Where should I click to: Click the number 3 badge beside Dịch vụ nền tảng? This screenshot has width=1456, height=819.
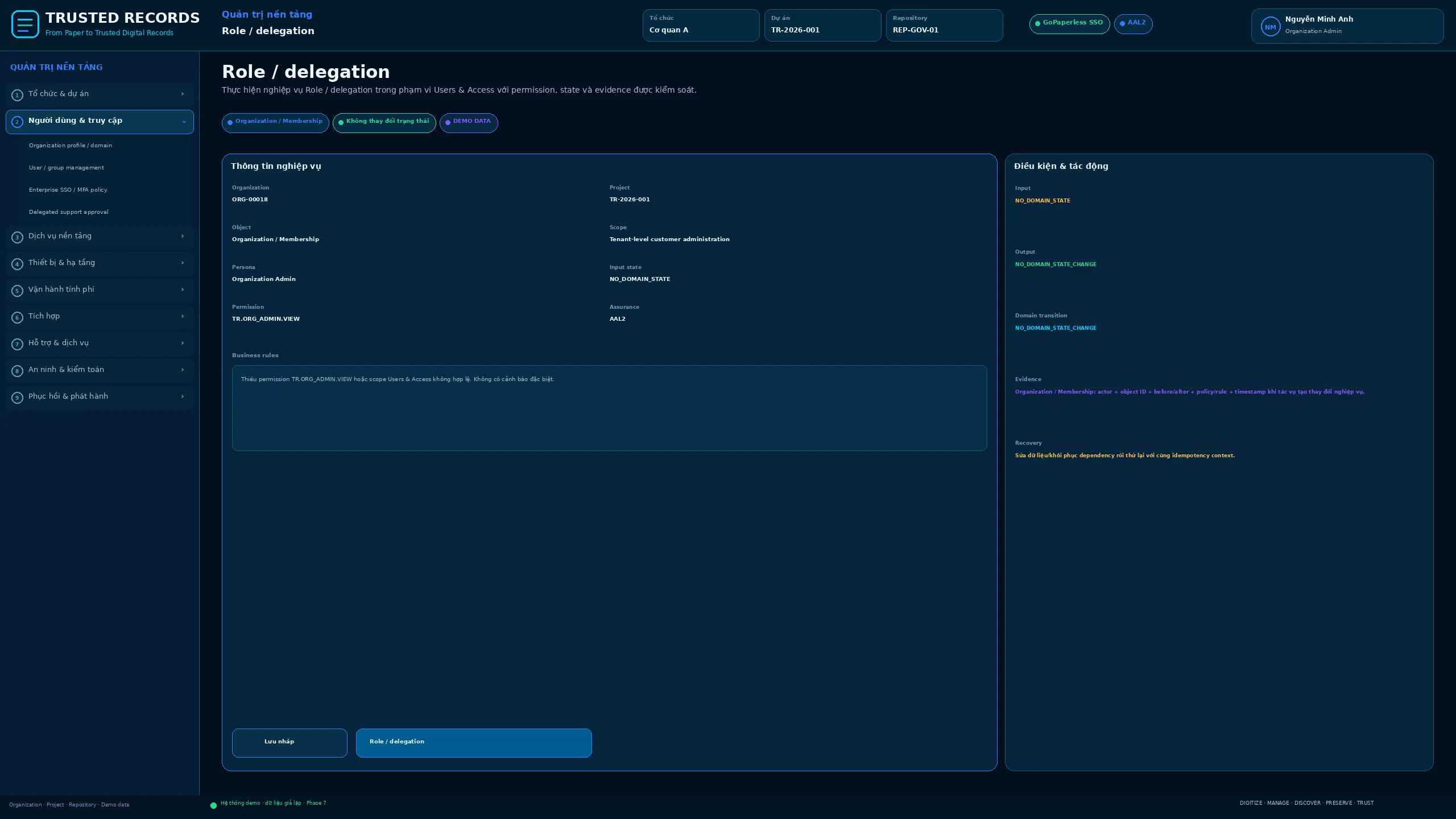tap(17, 237)
